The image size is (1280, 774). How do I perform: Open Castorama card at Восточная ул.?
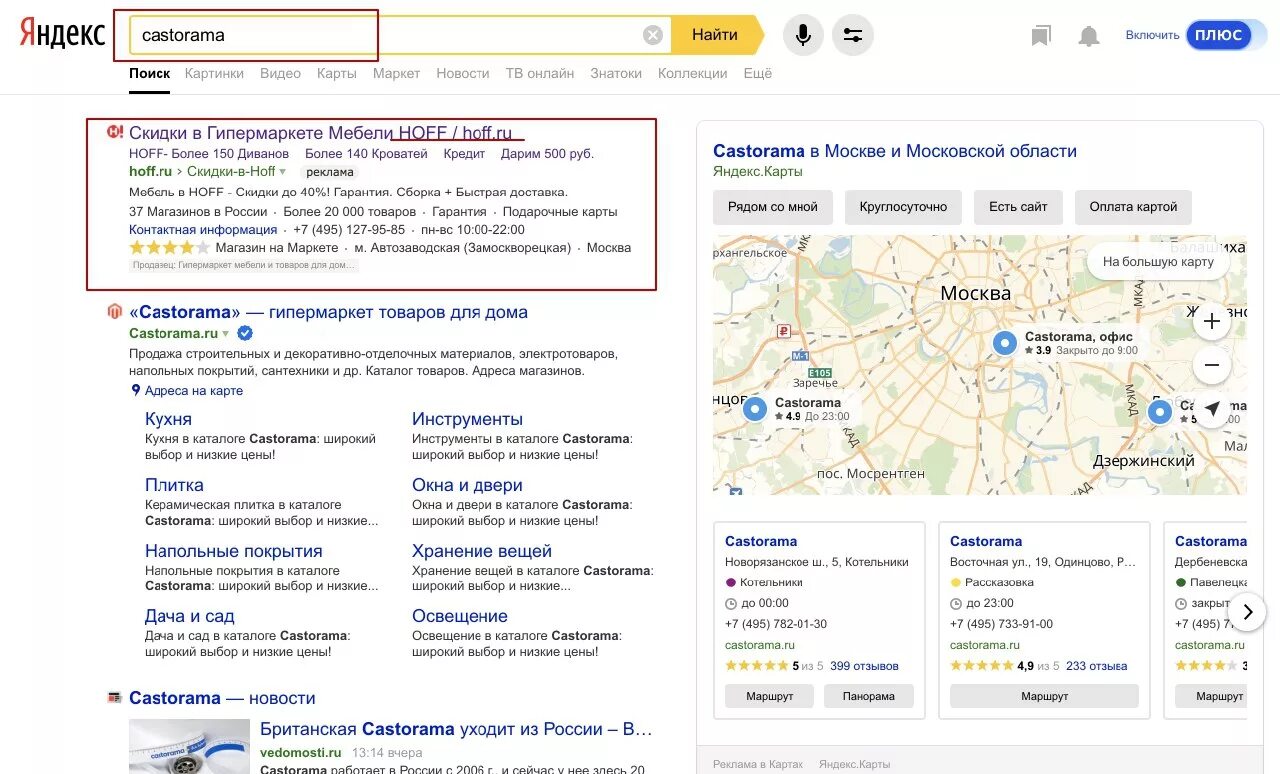point(986,541)
